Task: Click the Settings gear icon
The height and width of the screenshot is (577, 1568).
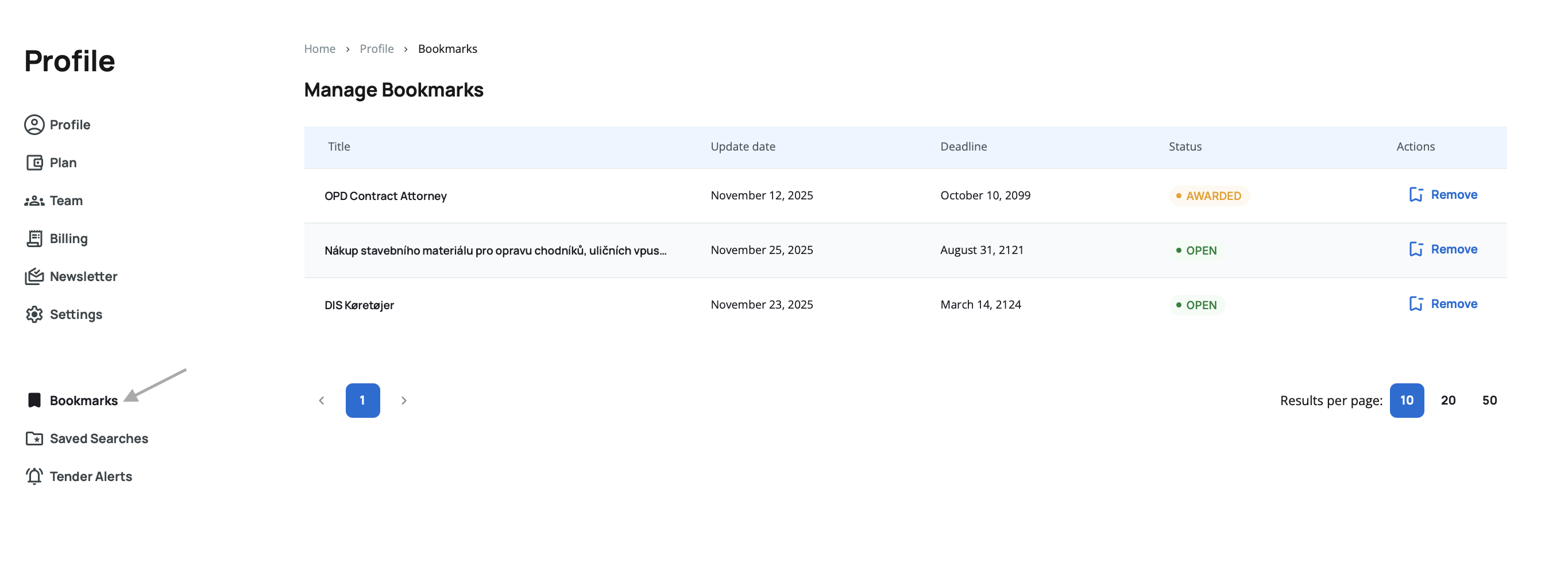Action: pyautogui.click(x=34, y=314)
